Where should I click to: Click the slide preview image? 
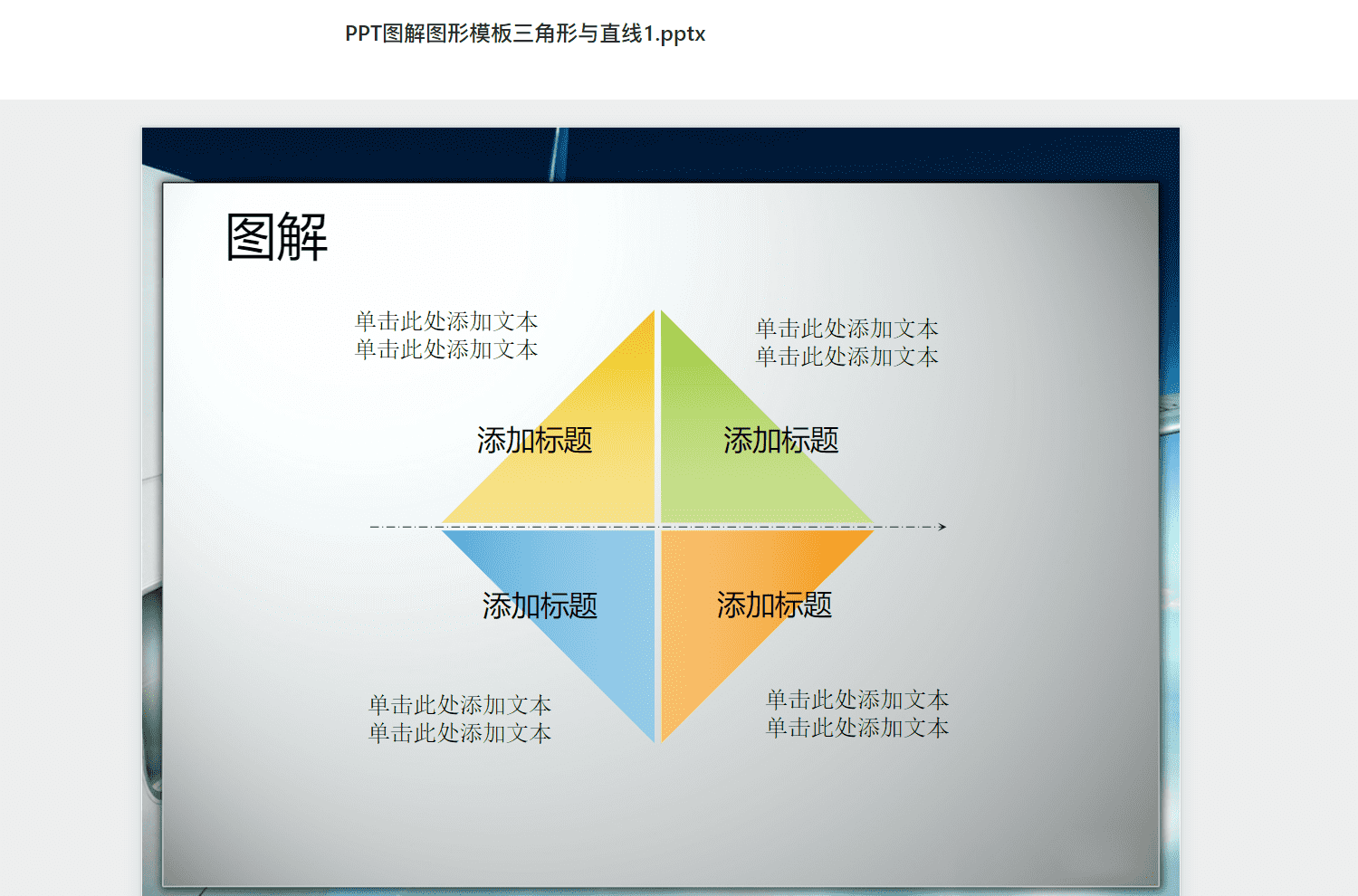[x=661, y=511]
